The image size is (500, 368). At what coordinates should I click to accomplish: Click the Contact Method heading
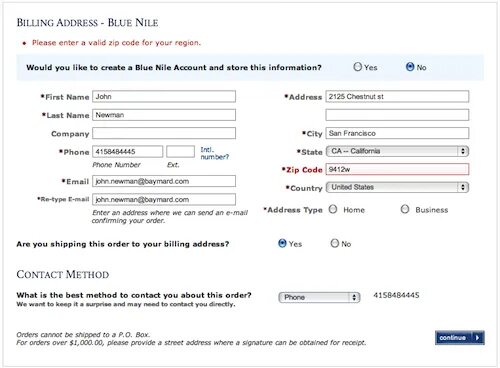click(63, 274)
